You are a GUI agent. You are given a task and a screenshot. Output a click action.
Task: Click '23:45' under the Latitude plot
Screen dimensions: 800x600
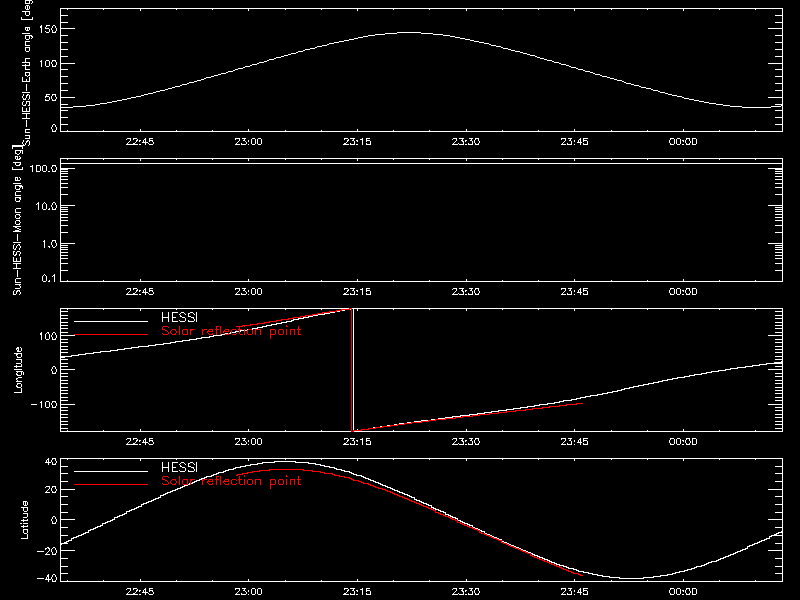pyautogui.click(x=574, y=592)
